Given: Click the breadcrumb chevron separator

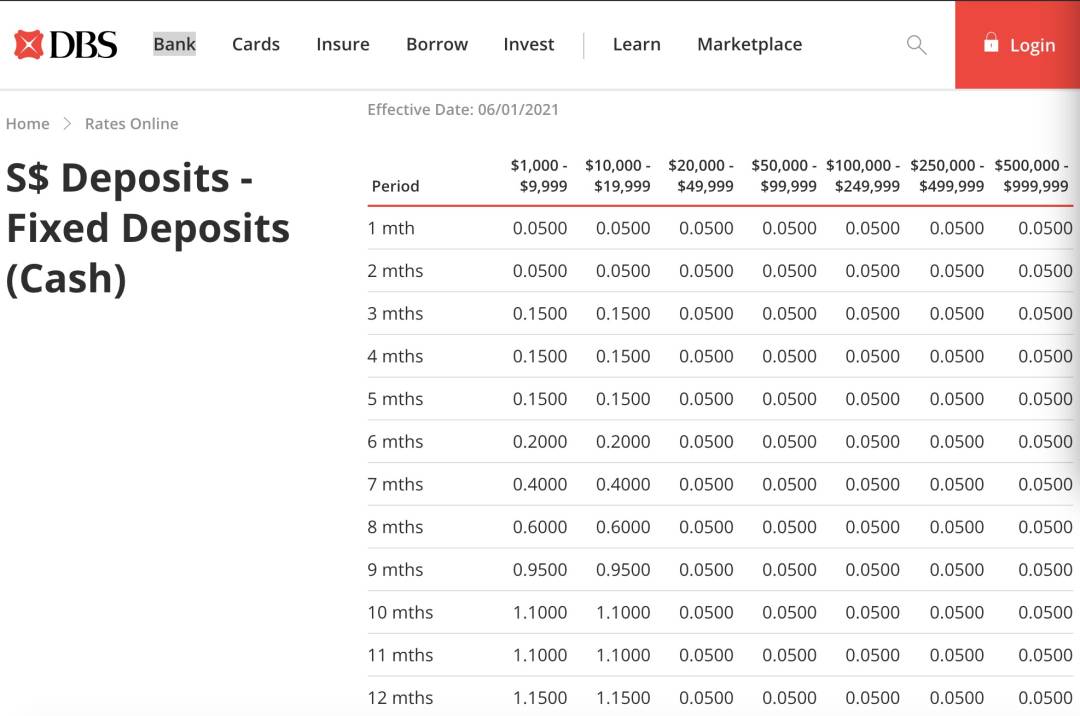Looking at the screenshot, I should coord(67,124).
